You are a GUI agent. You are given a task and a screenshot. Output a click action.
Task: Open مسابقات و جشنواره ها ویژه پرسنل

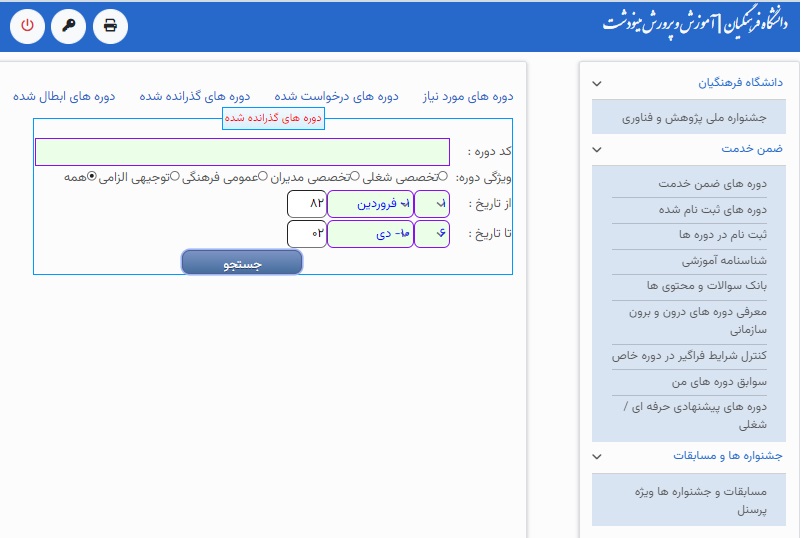click(x=701, y=500)
